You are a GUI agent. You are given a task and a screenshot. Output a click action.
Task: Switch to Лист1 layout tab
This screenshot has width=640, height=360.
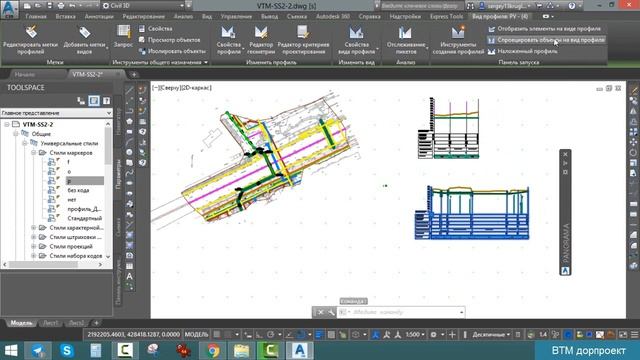[50, 323]
